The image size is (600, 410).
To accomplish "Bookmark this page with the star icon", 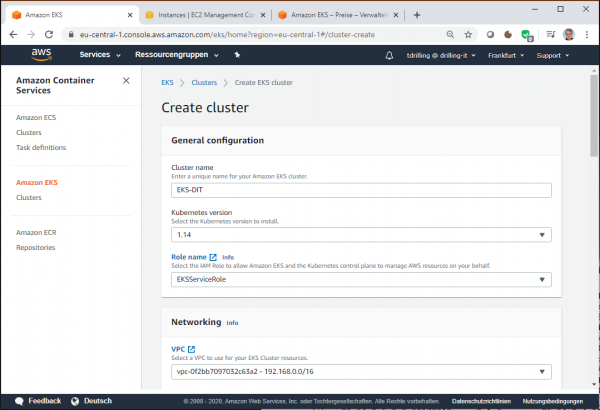I will (x=468, y=34).
